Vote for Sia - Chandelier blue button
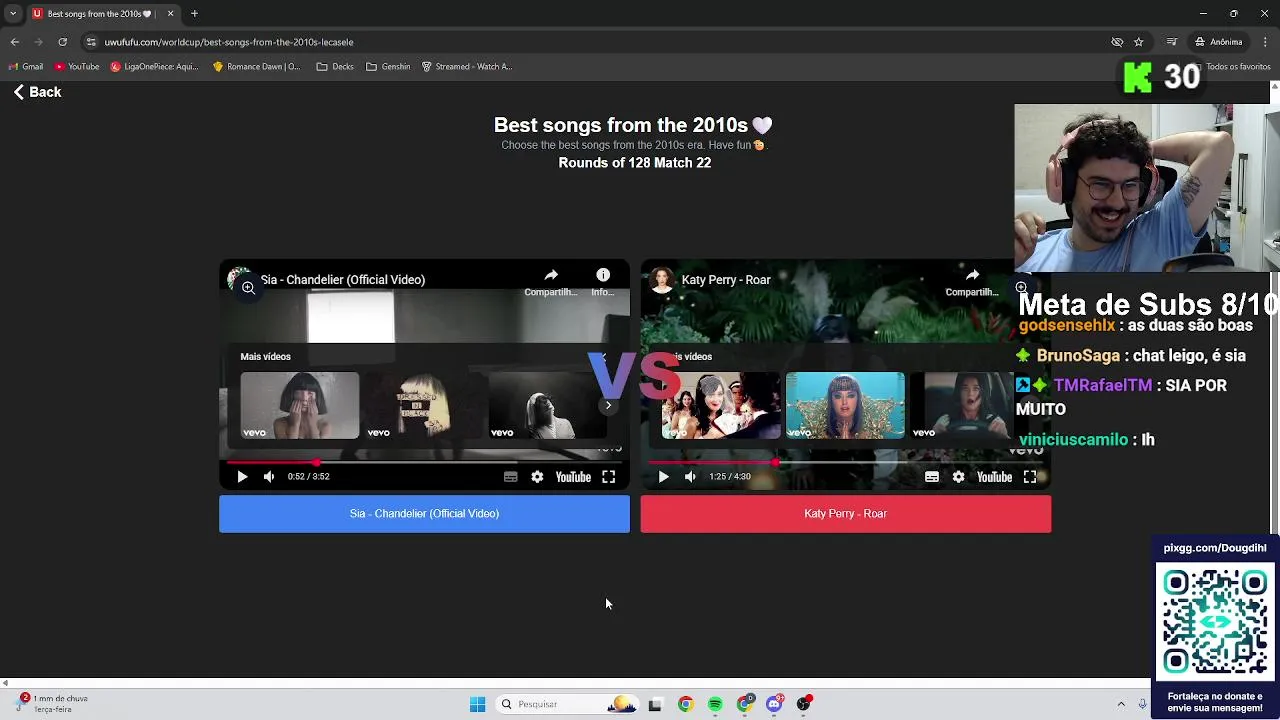1280x720 pixels. tap(424, 513)
